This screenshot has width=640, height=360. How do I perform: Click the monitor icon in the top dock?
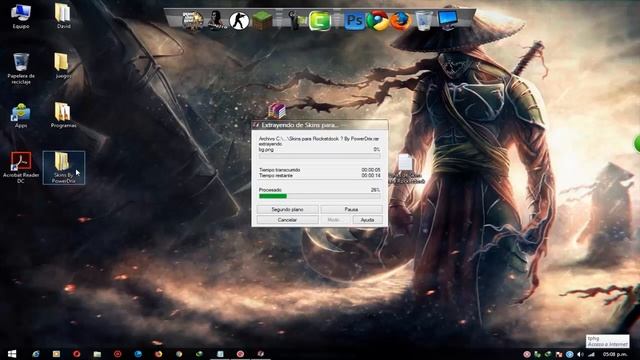pyautogui.click(x=447, y=20)
